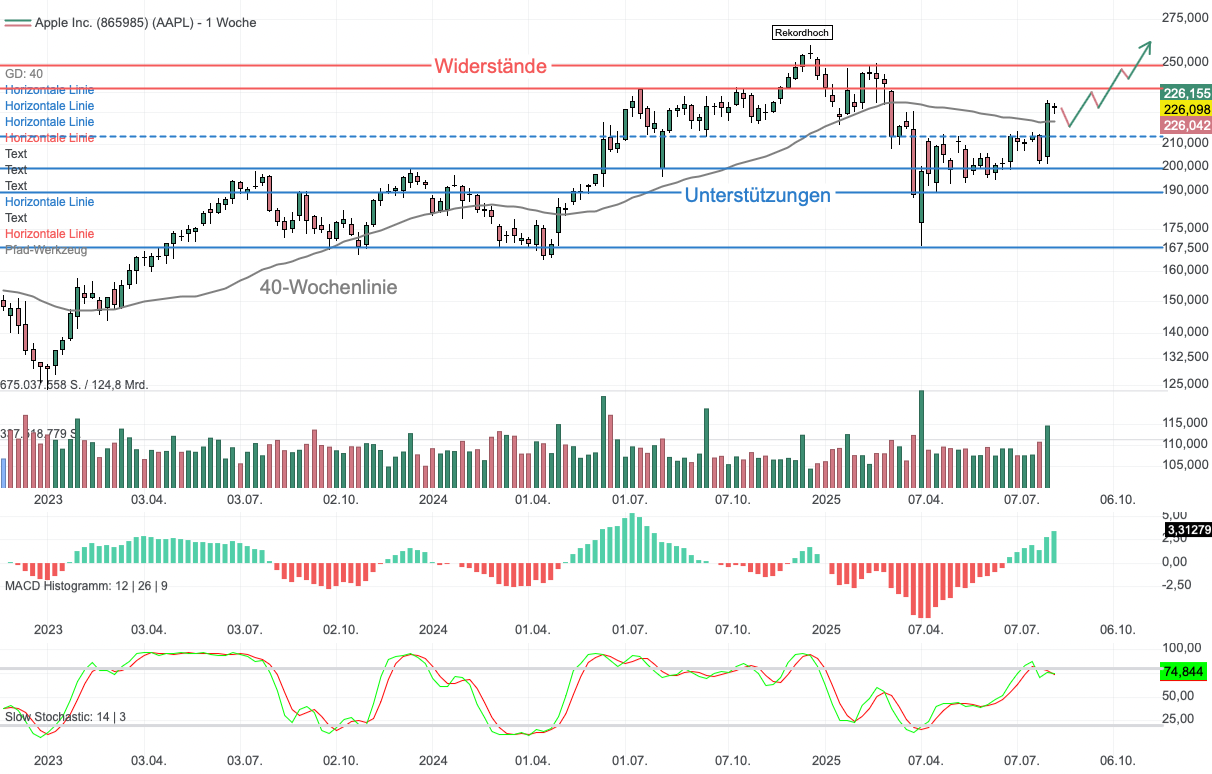Image resolution: width=1212 pixels, height=774 pixels.
Task: Click the MACD current value 3,31279
Action: pos(1188,529)
